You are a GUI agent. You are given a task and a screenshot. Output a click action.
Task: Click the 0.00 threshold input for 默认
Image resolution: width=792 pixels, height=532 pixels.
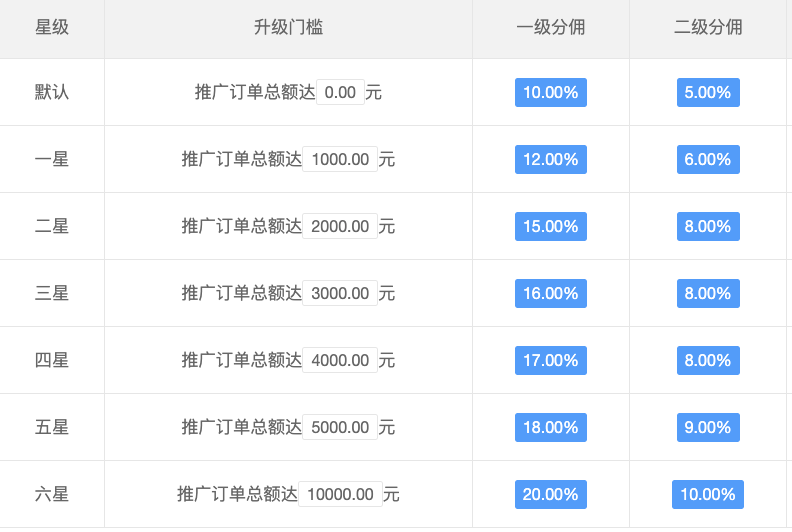click(x=340, y=93)
